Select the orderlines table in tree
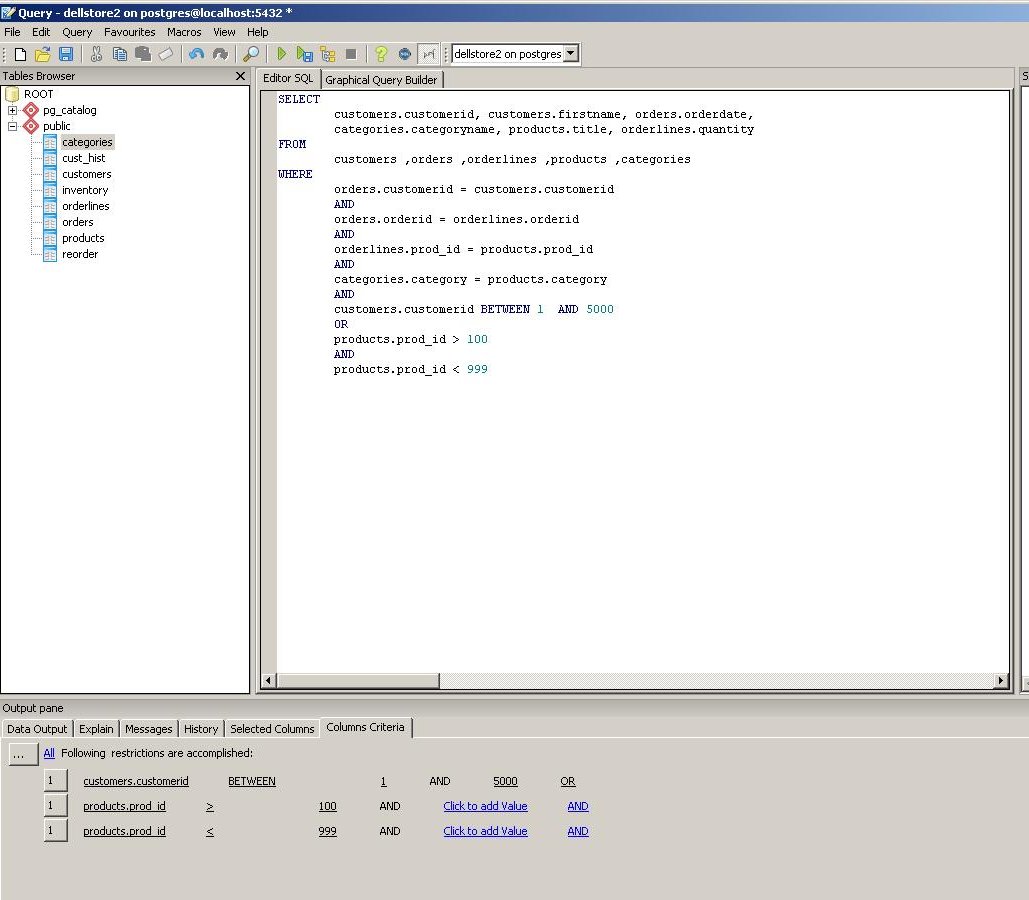 point(86,206)
